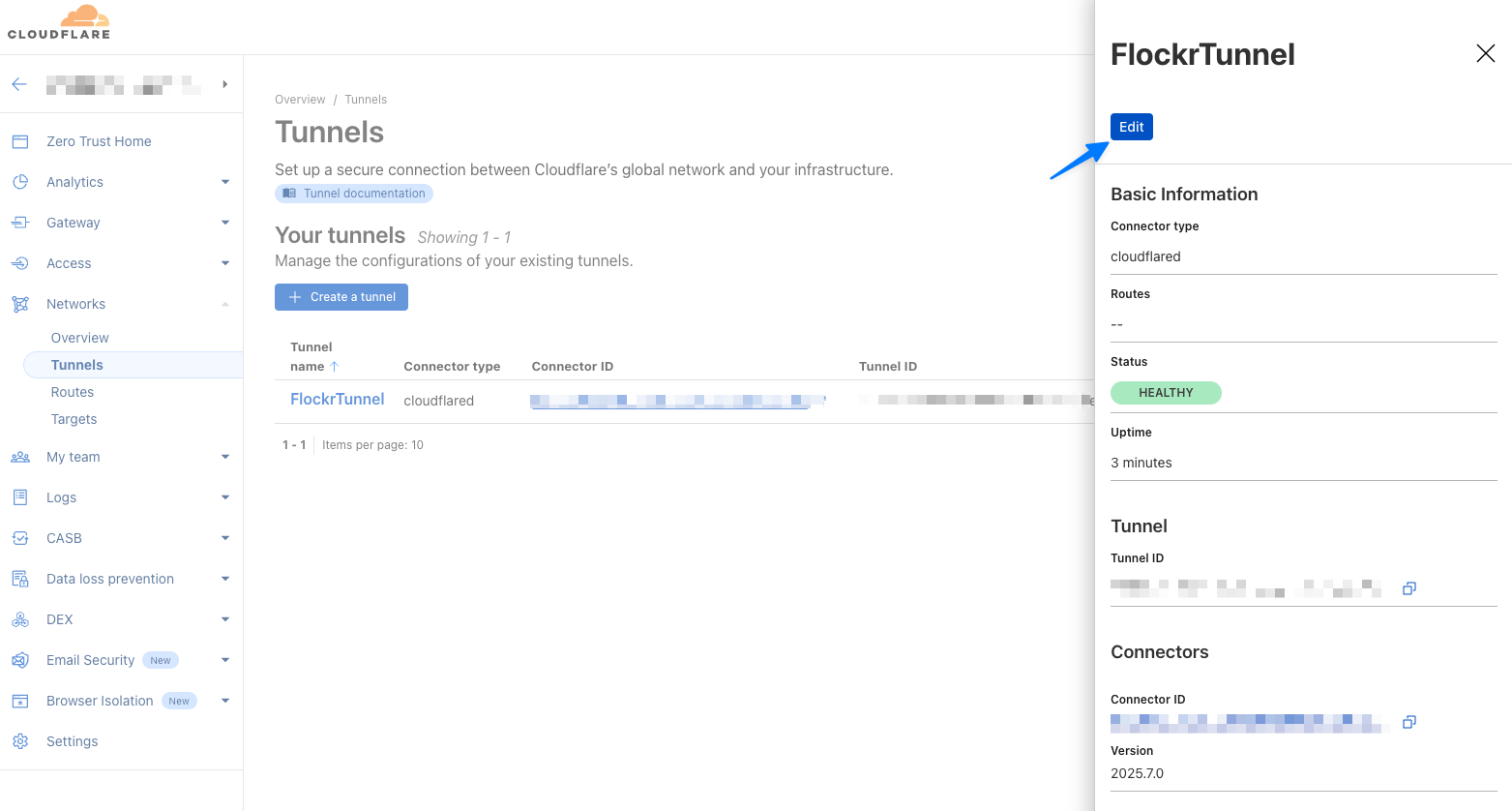Click the plus icon on Create a tunnel

[295, 297]
